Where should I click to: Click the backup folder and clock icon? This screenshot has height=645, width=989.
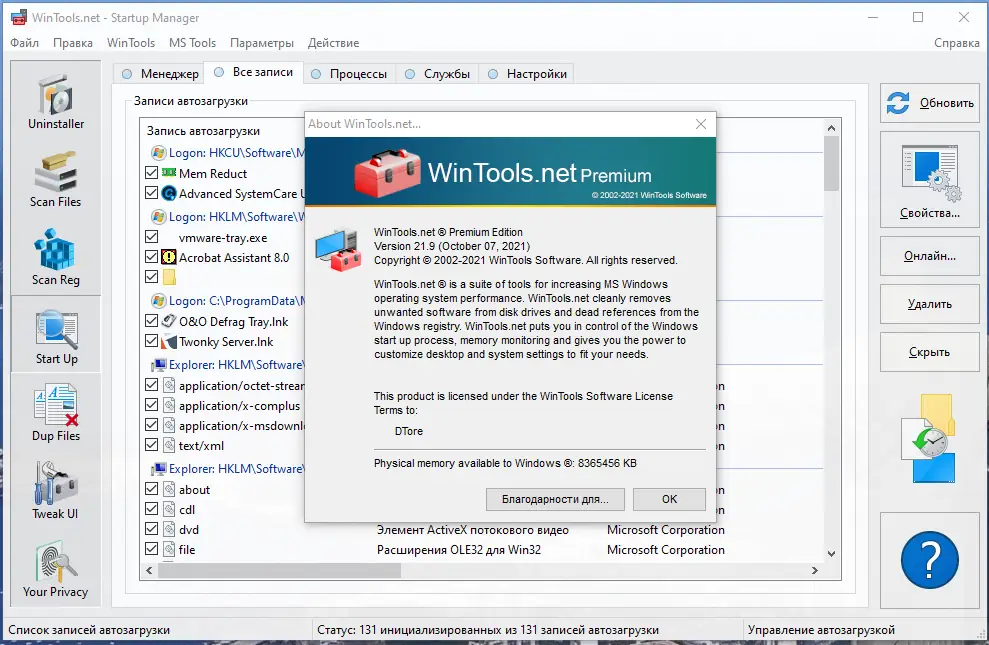click(x=930, y=438)
